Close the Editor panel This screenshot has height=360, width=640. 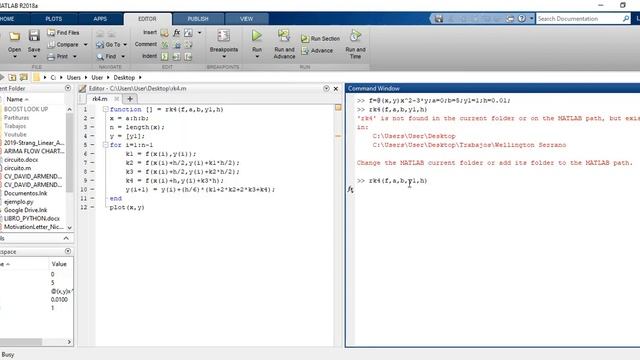pos(336,88)
